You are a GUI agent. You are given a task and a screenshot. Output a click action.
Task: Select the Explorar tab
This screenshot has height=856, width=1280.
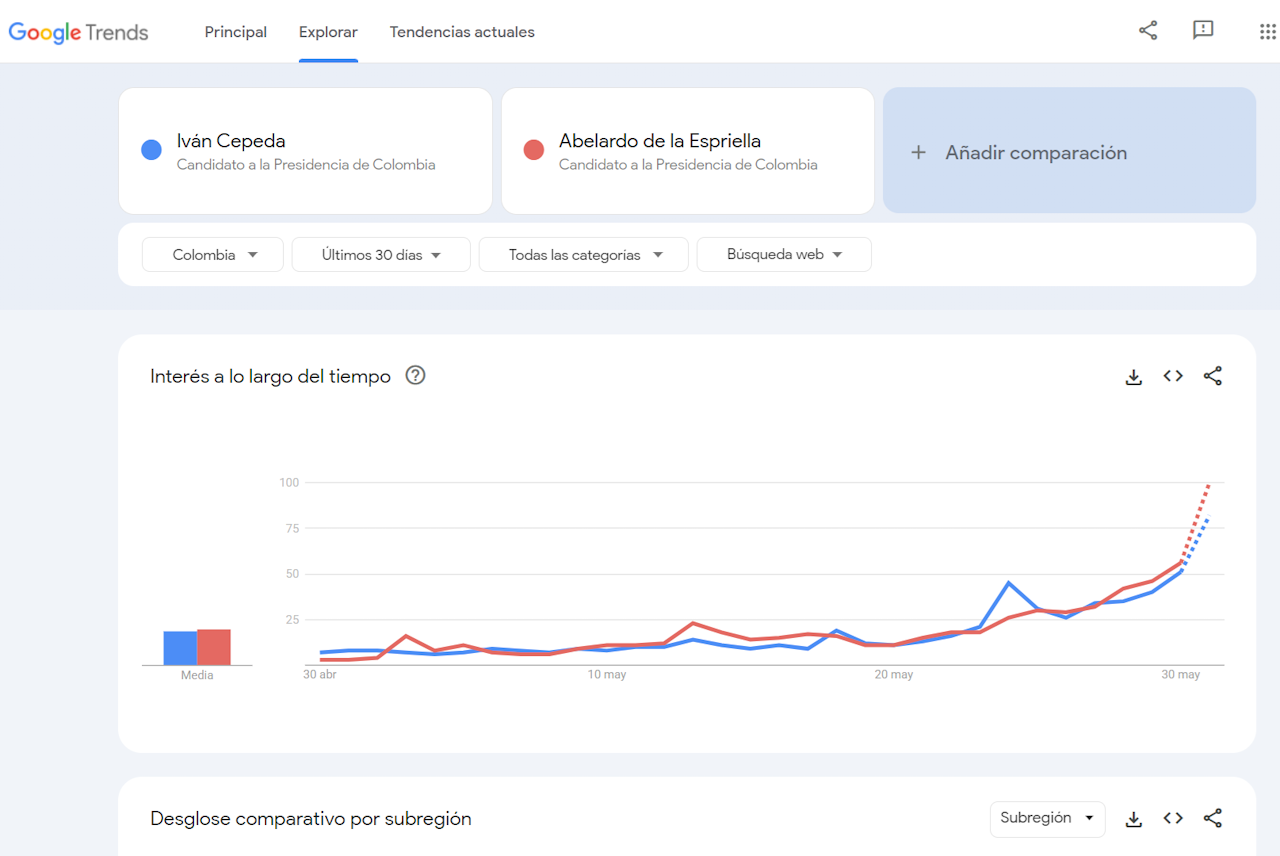328,32
